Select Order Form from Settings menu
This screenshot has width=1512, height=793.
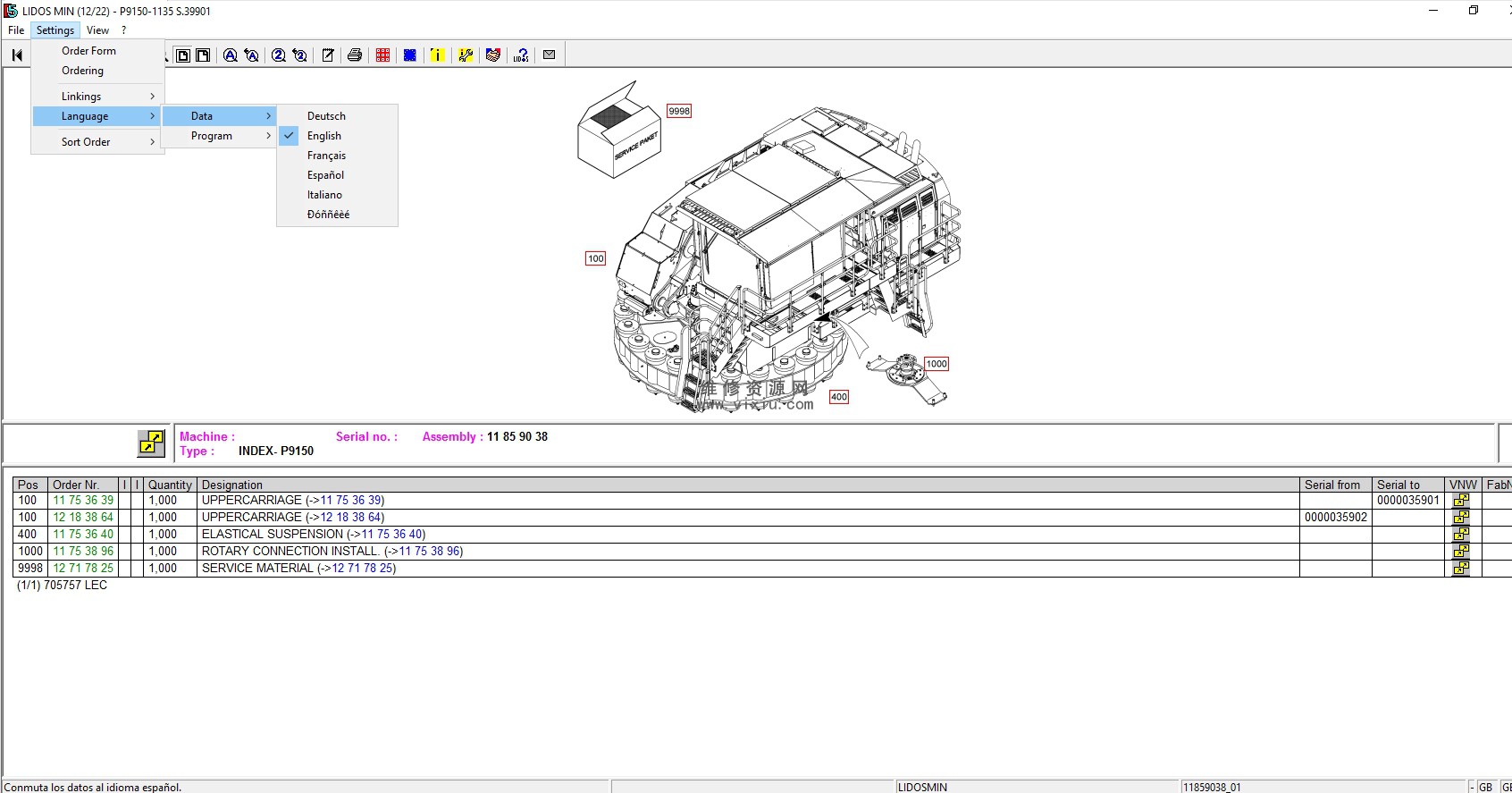point(88,51)
